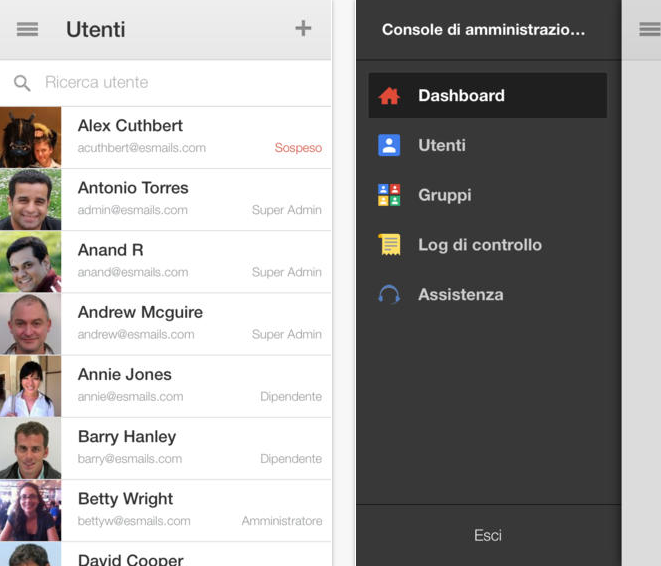Open Andrew Mcguire's profile photo

30,324
